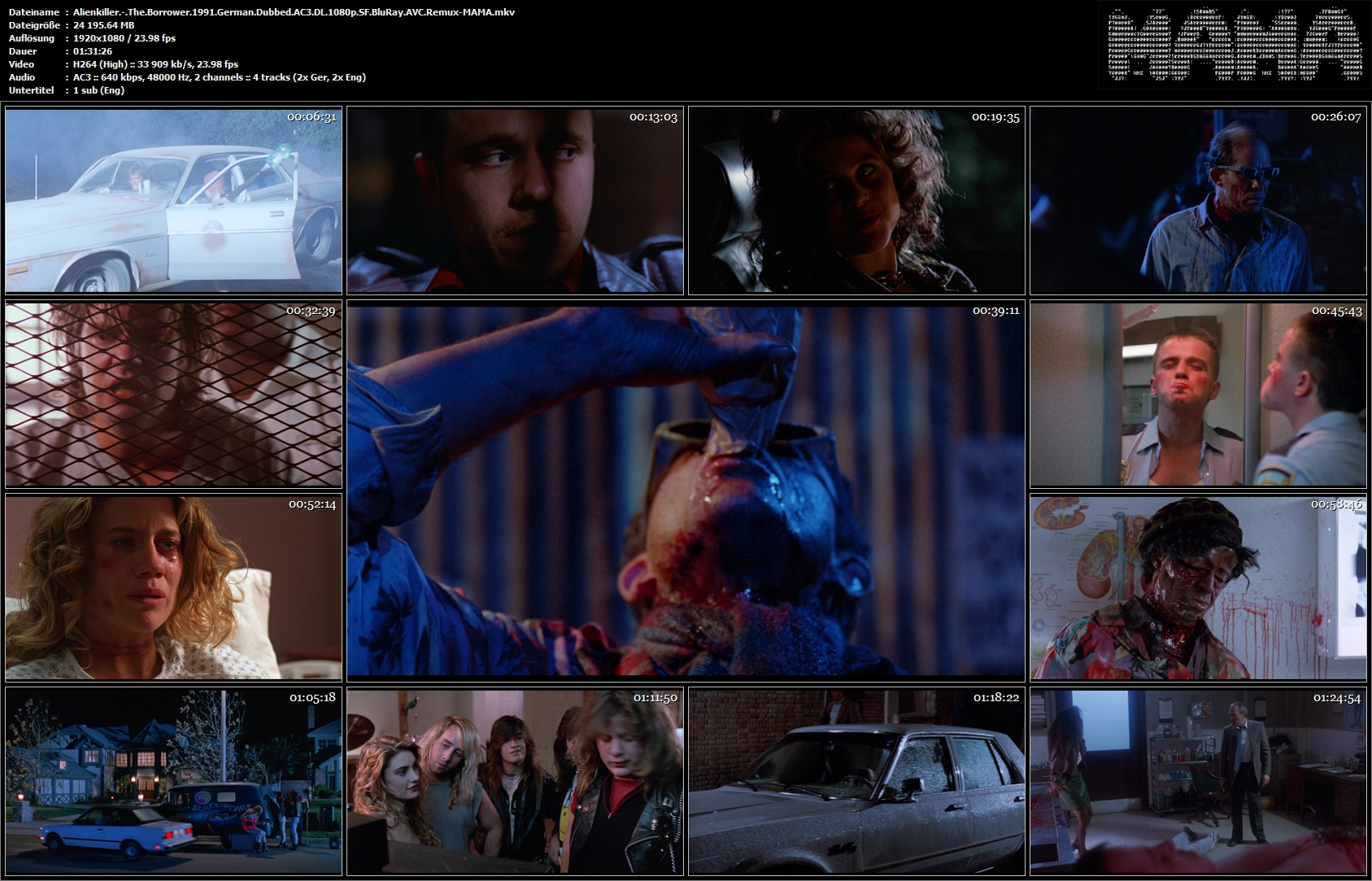
Task: Open the officers at mirror thumbnail 00:45:43
Action: 1198,394
